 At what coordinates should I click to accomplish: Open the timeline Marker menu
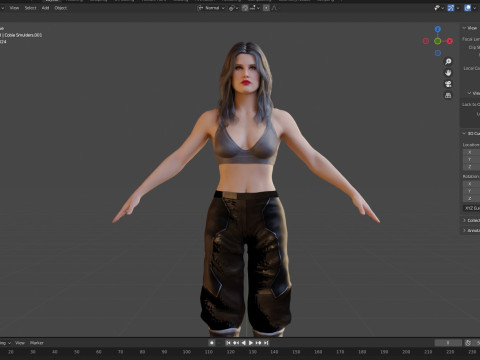pos(37,343)
